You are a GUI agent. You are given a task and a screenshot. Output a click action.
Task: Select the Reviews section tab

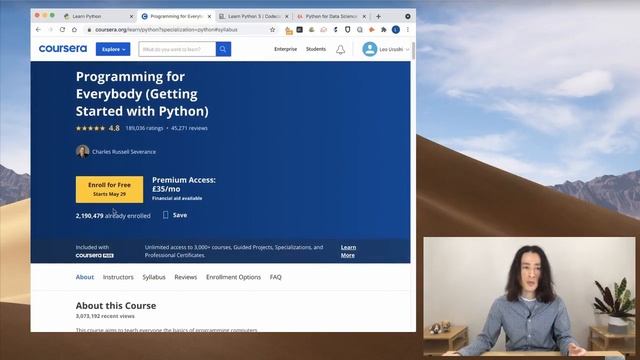click(x=186, y=277)
